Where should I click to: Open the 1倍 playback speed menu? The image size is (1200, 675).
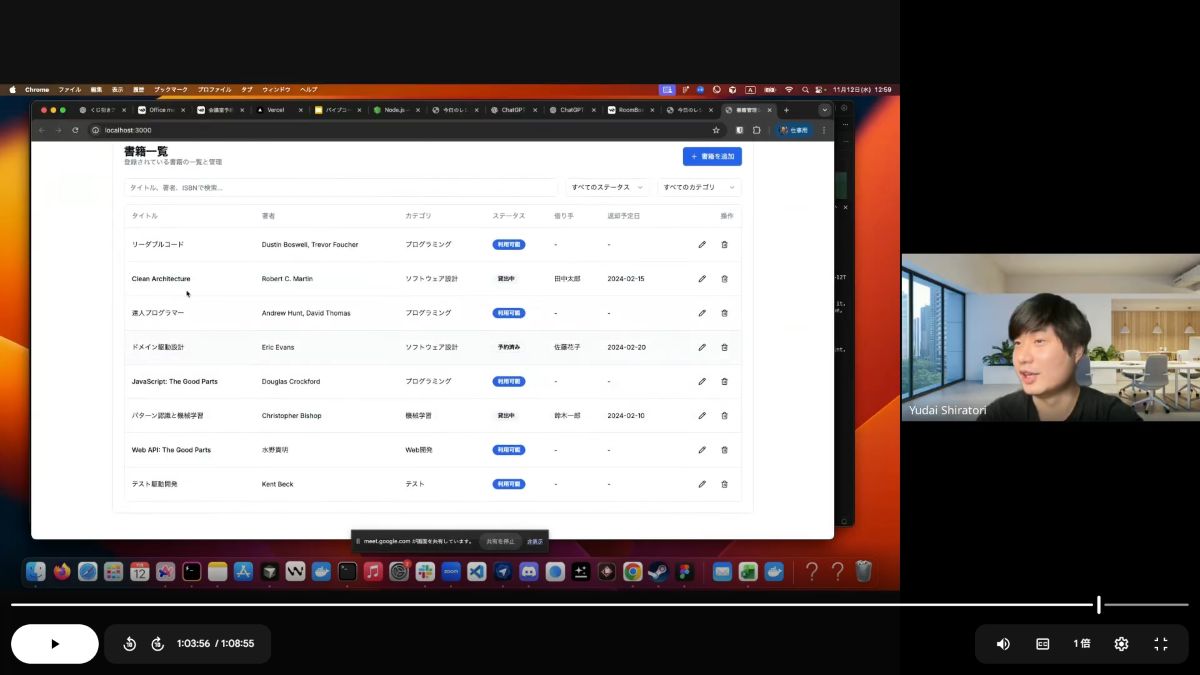pos(1082,644)
